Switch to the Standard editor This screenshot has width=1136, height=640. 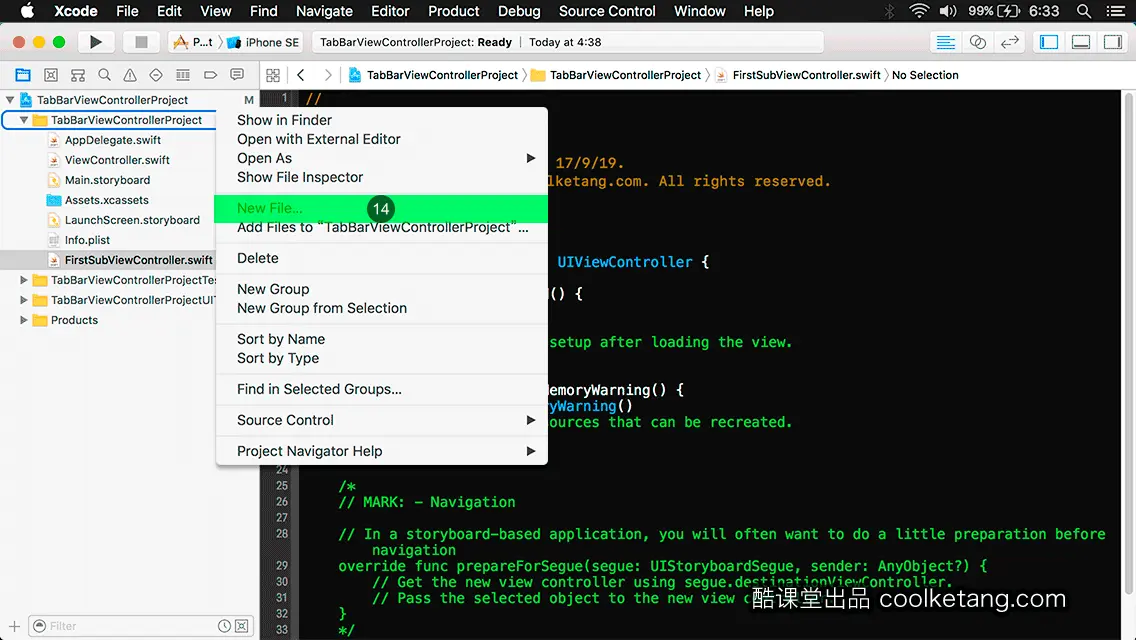click(945, 42)
